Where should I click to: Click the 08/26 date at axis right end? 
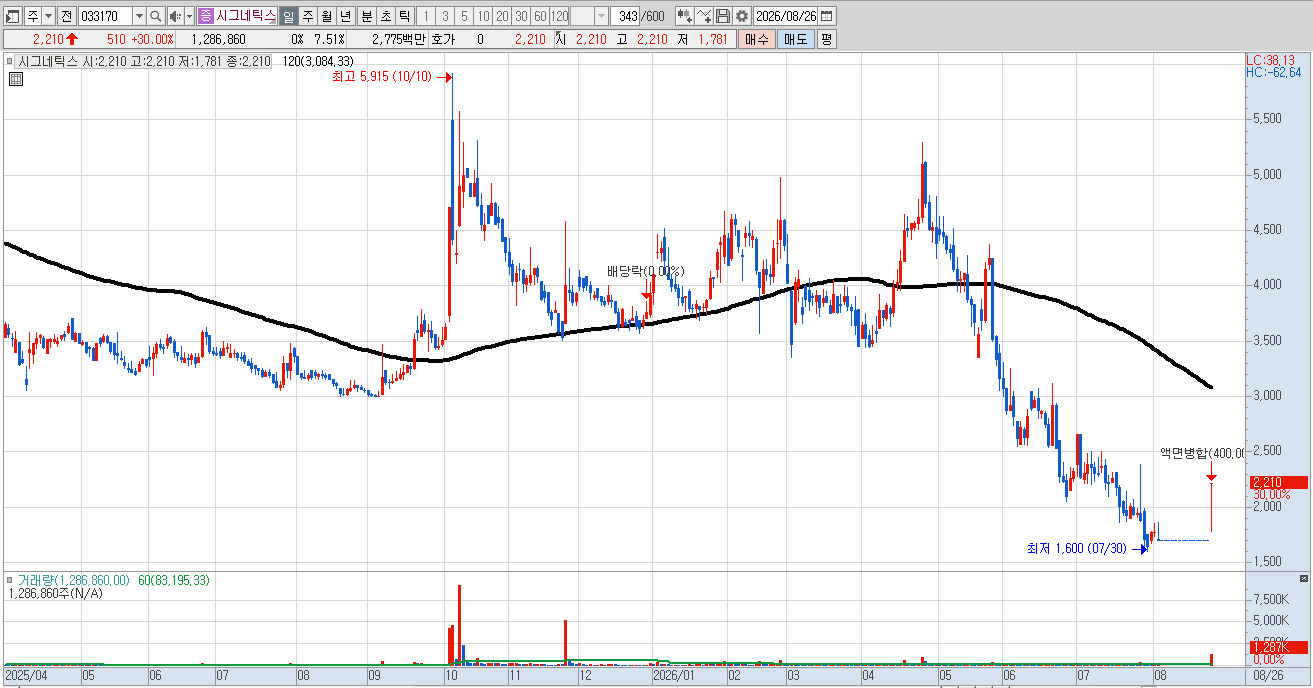point(1268,676)
